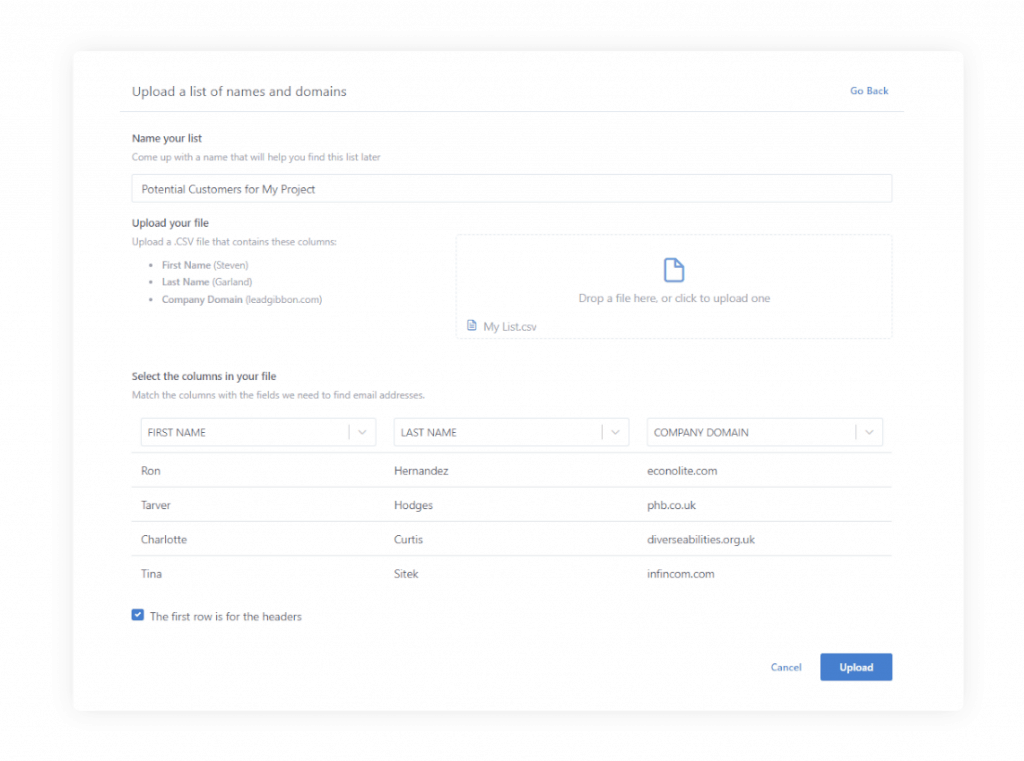The height and width of the screenshot is (761, 1024).
Task: Select the list name input field
Action: [511, 188]
